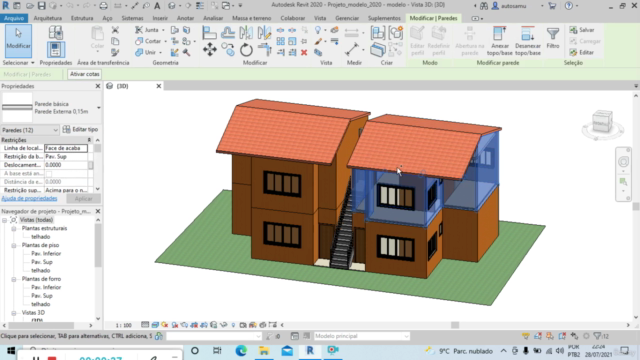The image size is (640, 360).
Task: Switch to the Vista ribbon tab
Action: click(320, 18)
